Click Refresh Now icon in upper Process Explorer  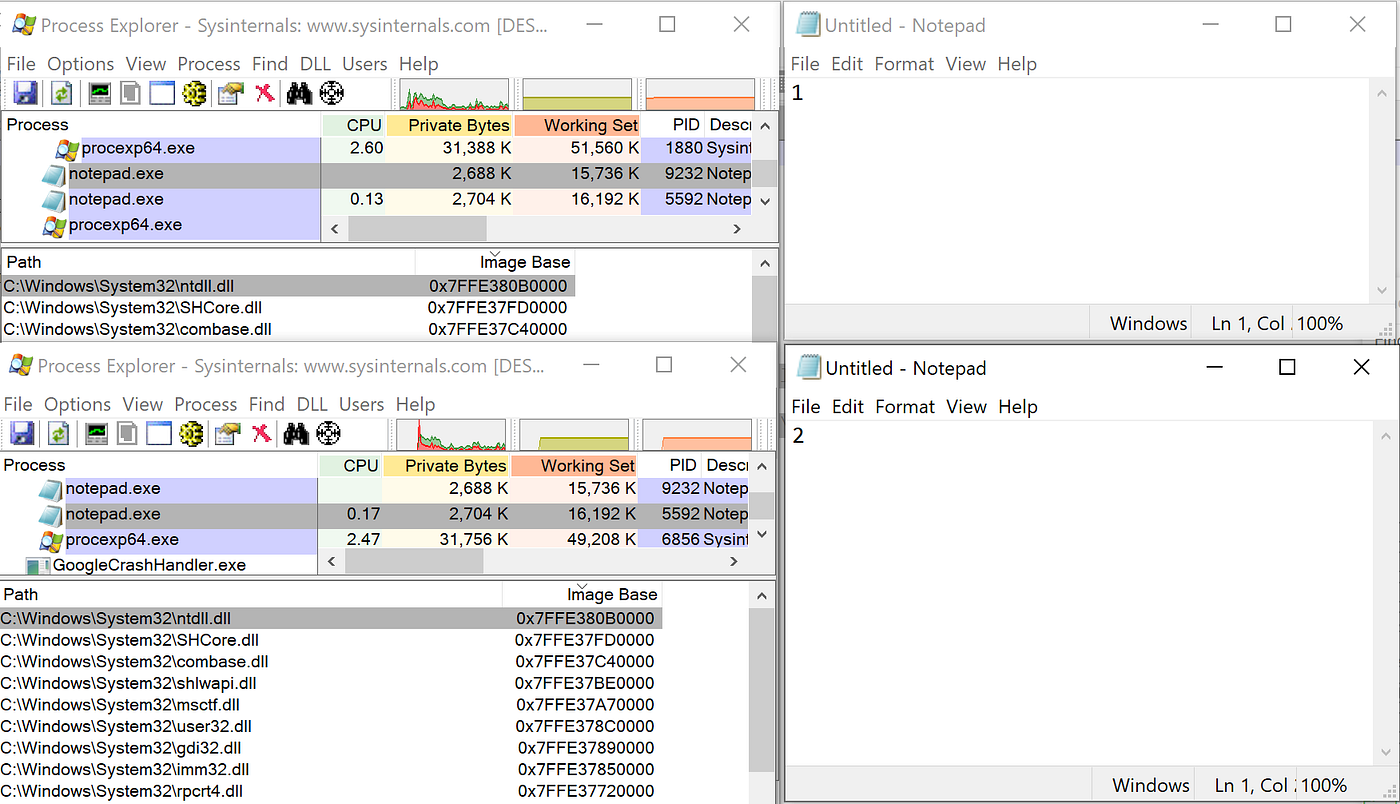(62, 94)
